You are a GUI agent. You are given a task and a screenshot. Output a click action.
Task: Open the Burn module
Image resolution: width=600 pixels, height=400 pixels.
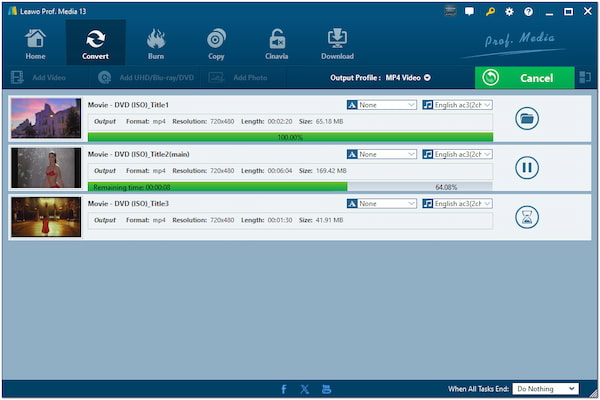pyautogui.click(x=156, y=43)
